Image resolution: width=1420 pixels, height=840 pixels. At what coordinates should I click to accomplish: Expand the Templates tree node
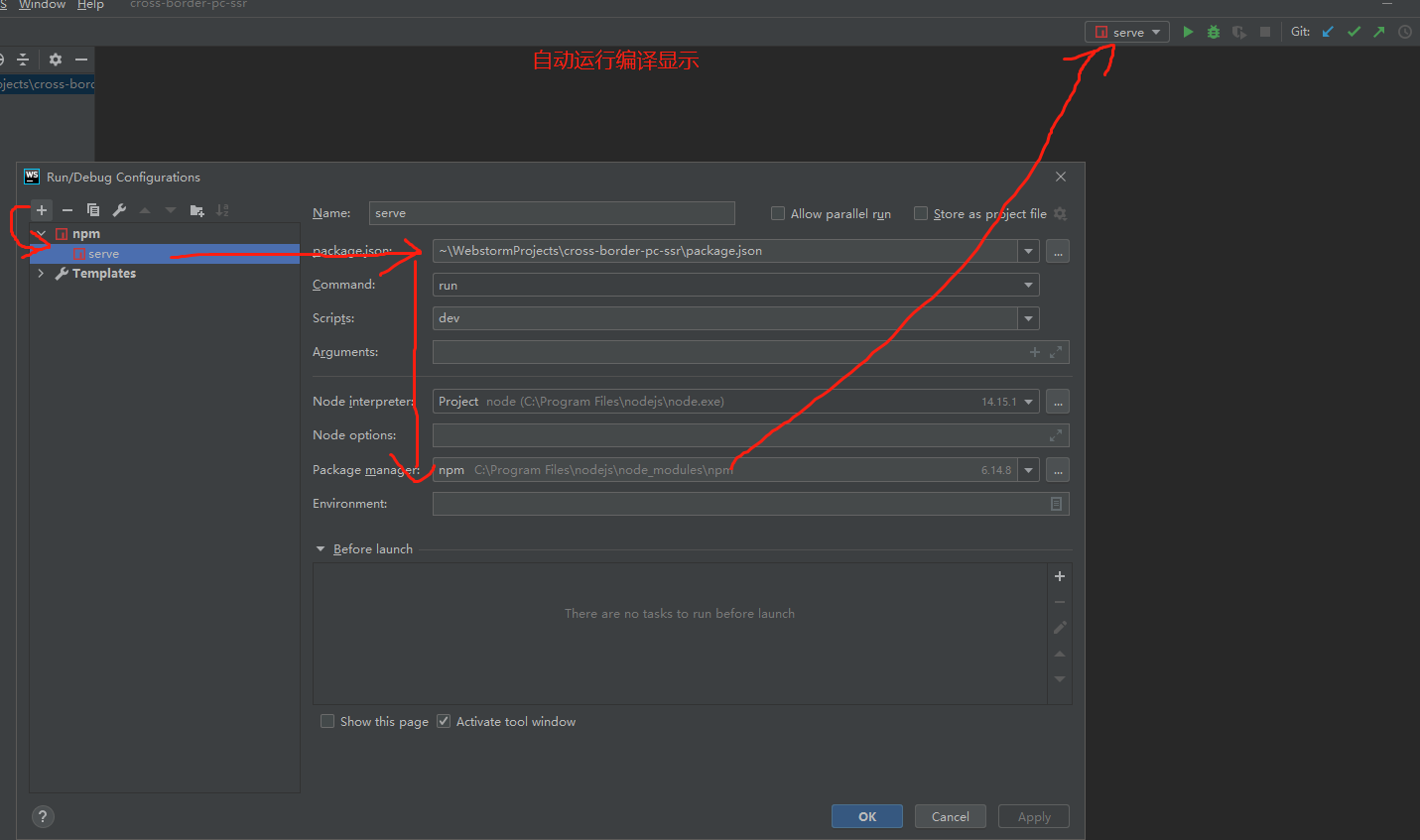point(41,274)
